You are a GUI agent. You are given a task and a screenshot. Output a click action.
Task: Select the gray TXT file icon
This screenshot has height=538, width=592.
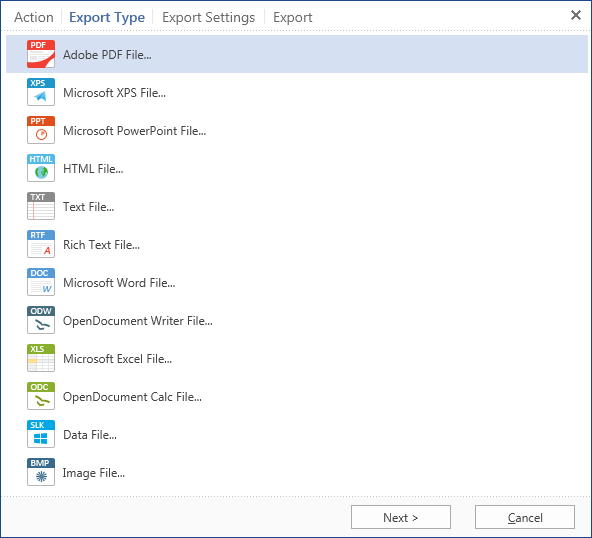tap(41, 206)
